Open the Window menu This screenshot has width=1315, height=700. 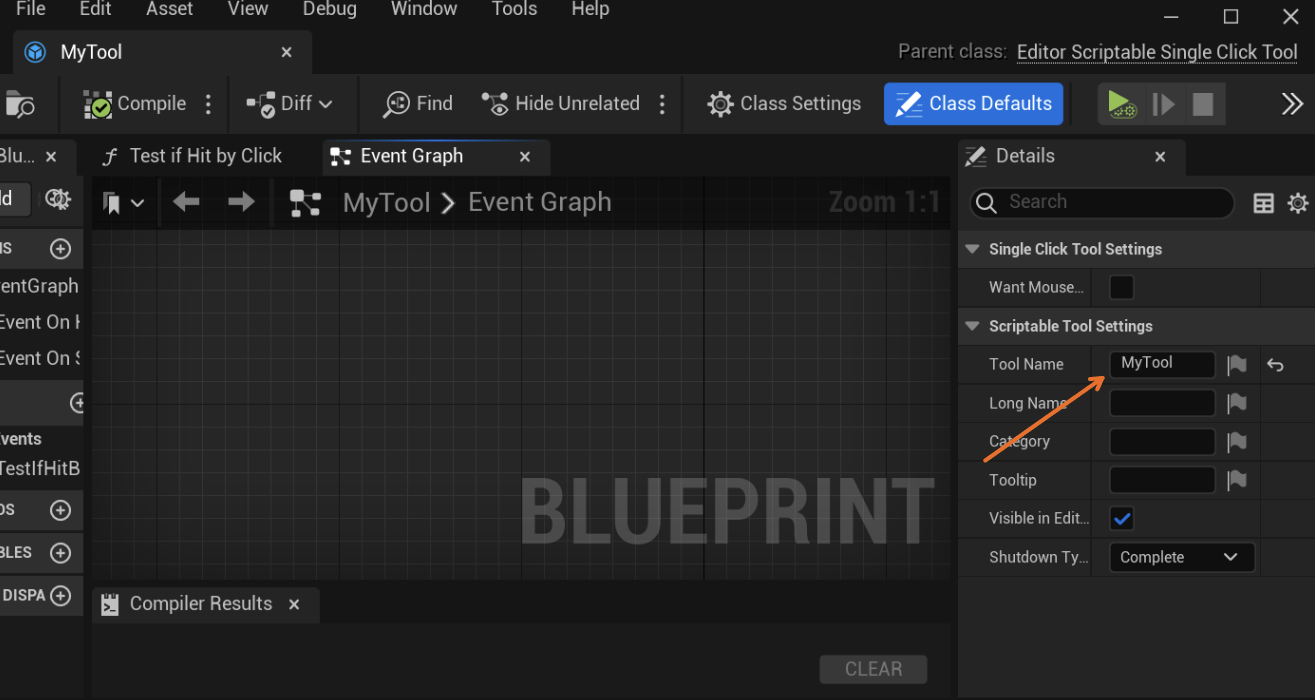[424, 9]
